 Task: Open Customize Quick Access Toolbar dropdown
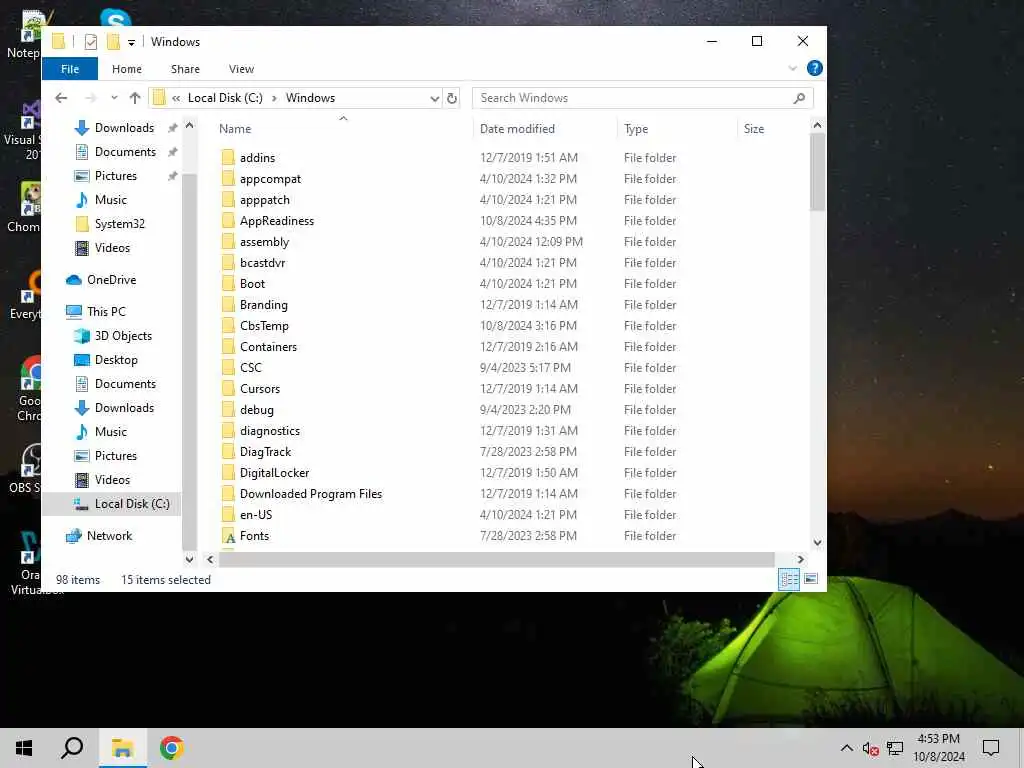click(131, 42)
